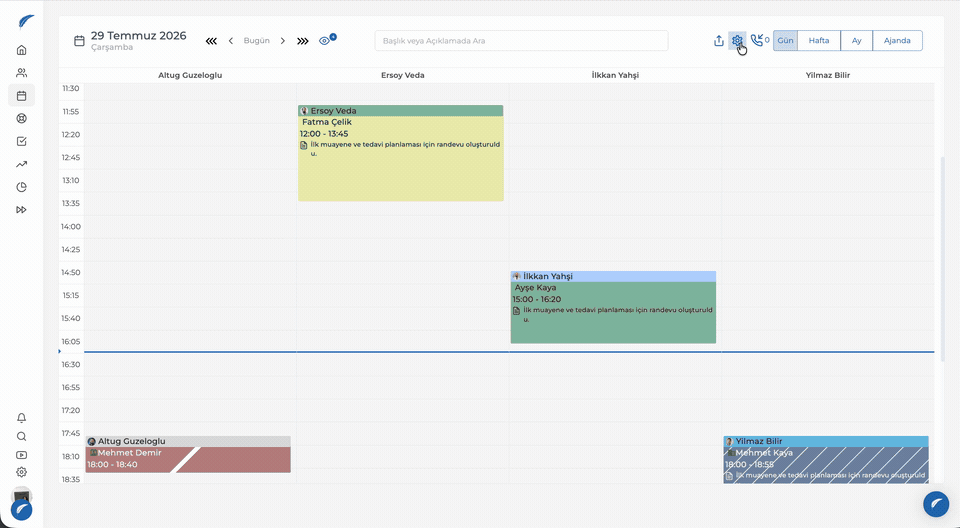The image size is (960, 528).
Task: Click the title or description search field
Action: [521, 41]
